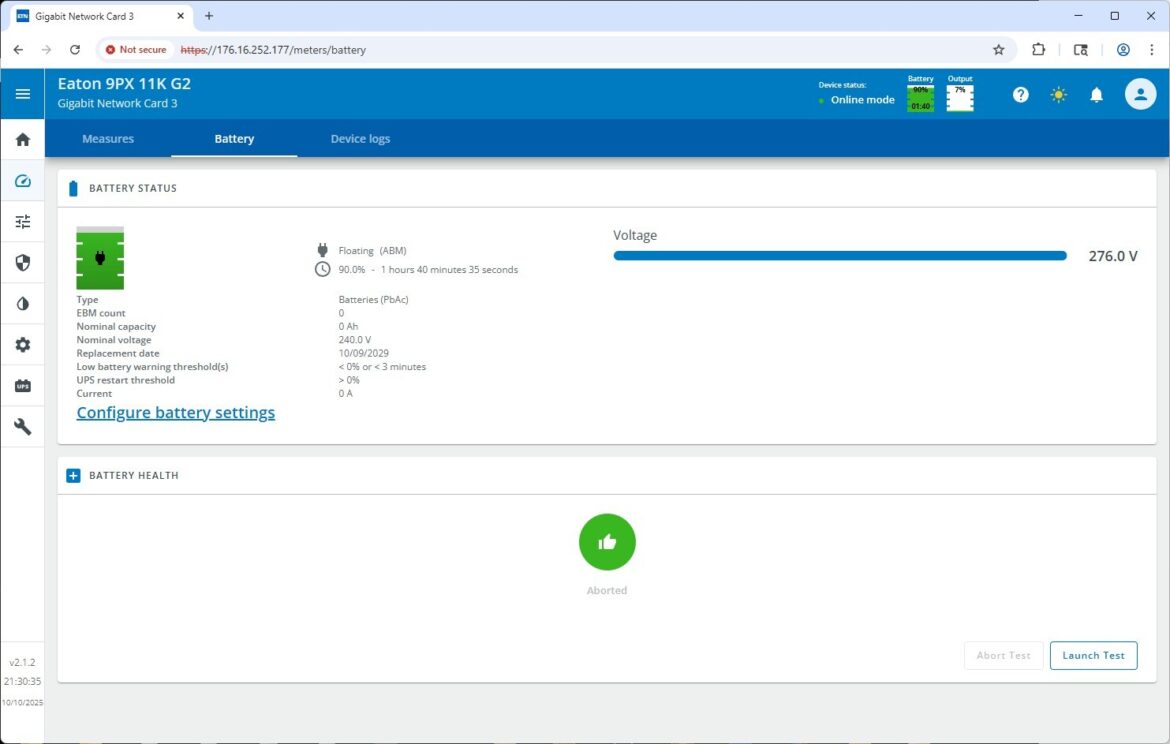1170x744 pixels.
Task: Open the settings gear sidebar icon
Action: click(x=22, y=345)
